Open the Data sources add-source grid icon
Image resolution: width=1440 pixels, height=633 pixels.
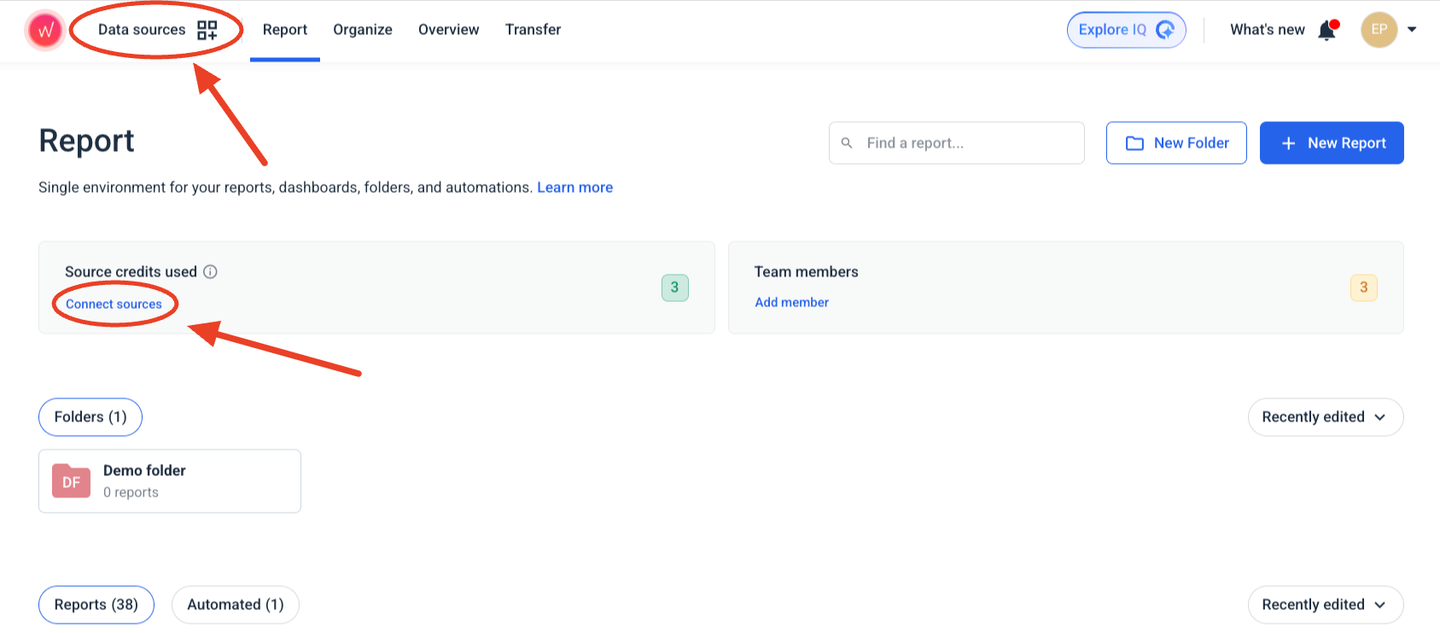point(208,30)
